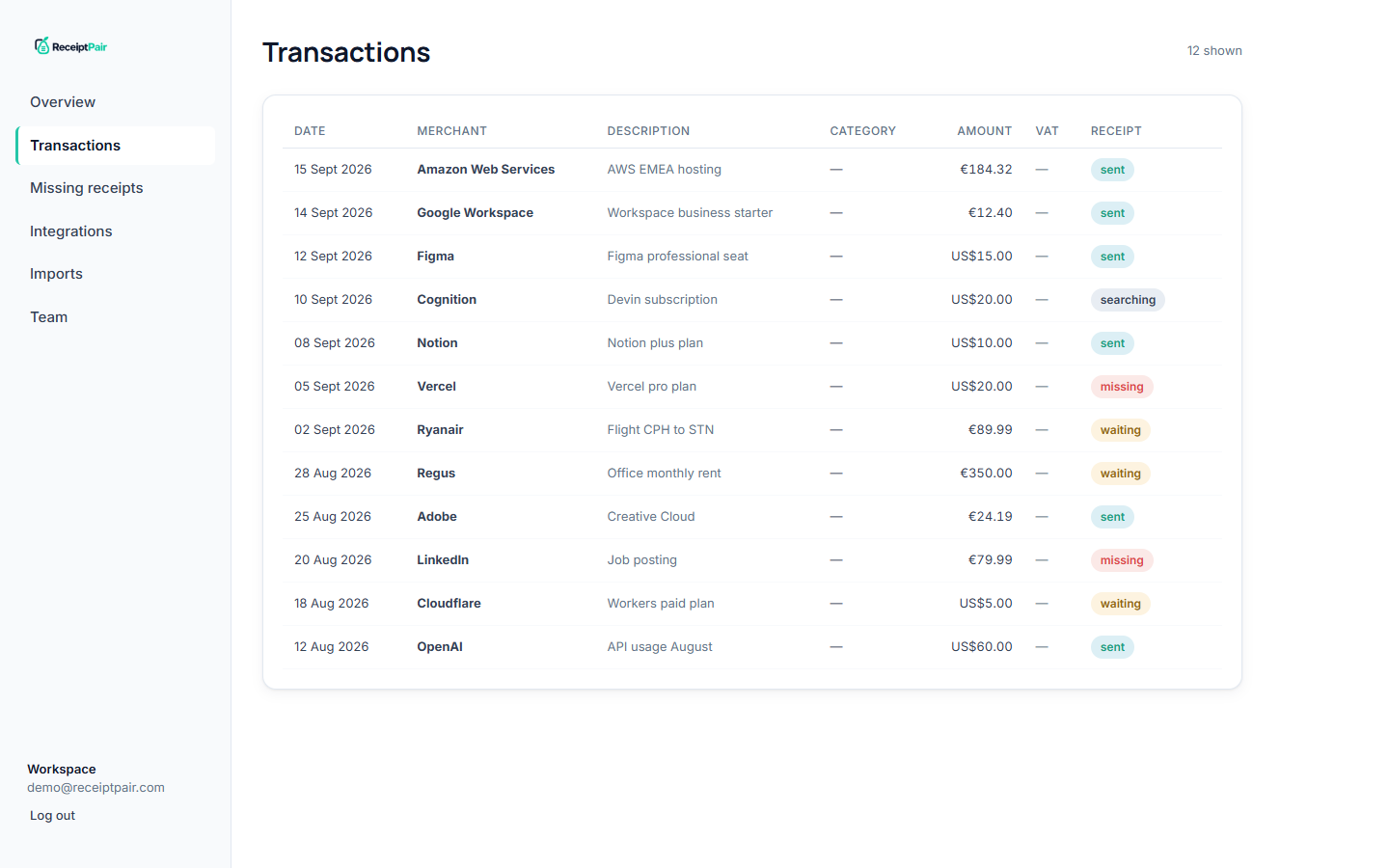Image resolution: width=1389 pixels, height=868 pixels.
Task: Click the Transactions page heading
Action: pyautogui.click(x=346, y=52)
